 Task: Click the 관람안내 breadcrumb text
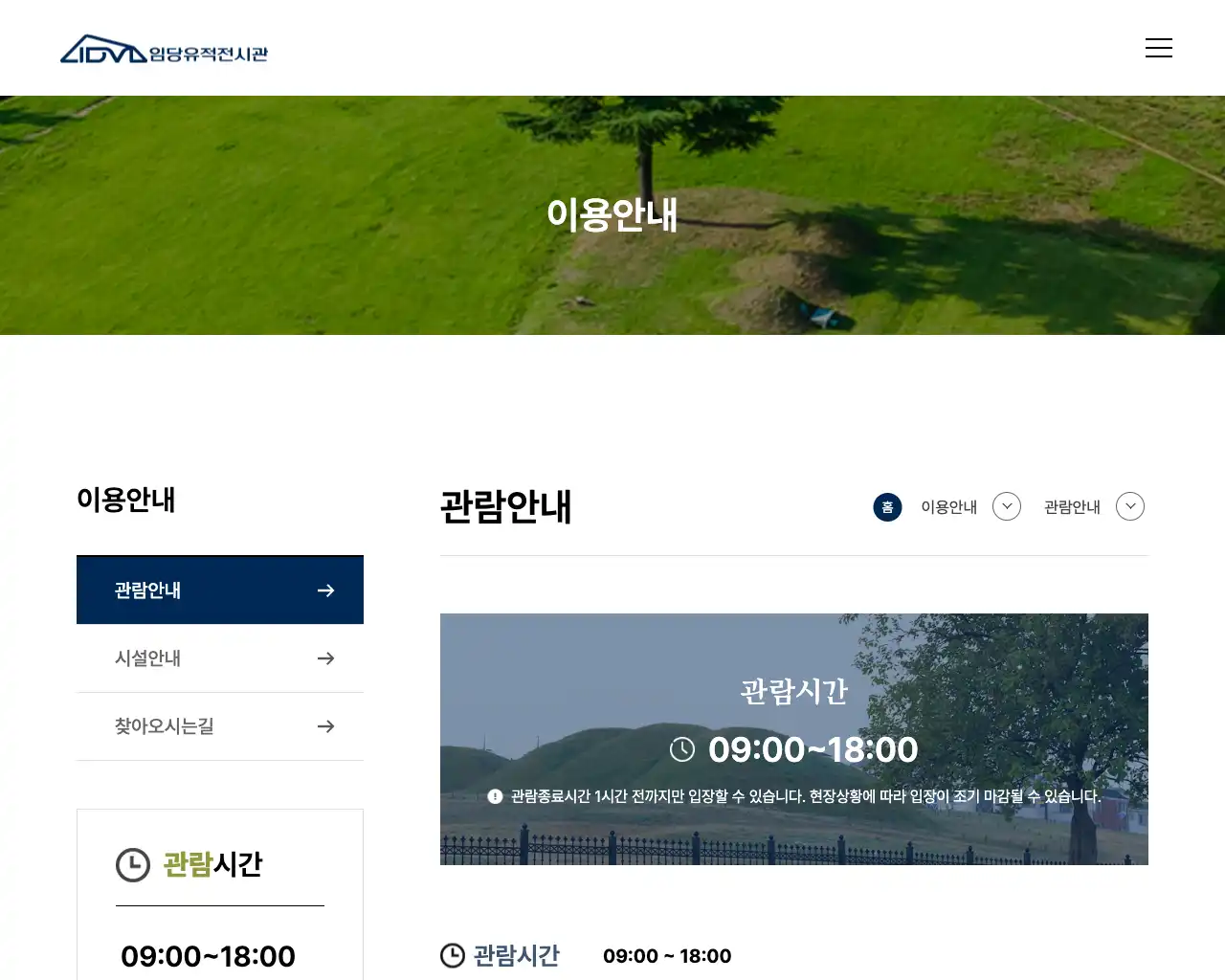pos(1073,507)
